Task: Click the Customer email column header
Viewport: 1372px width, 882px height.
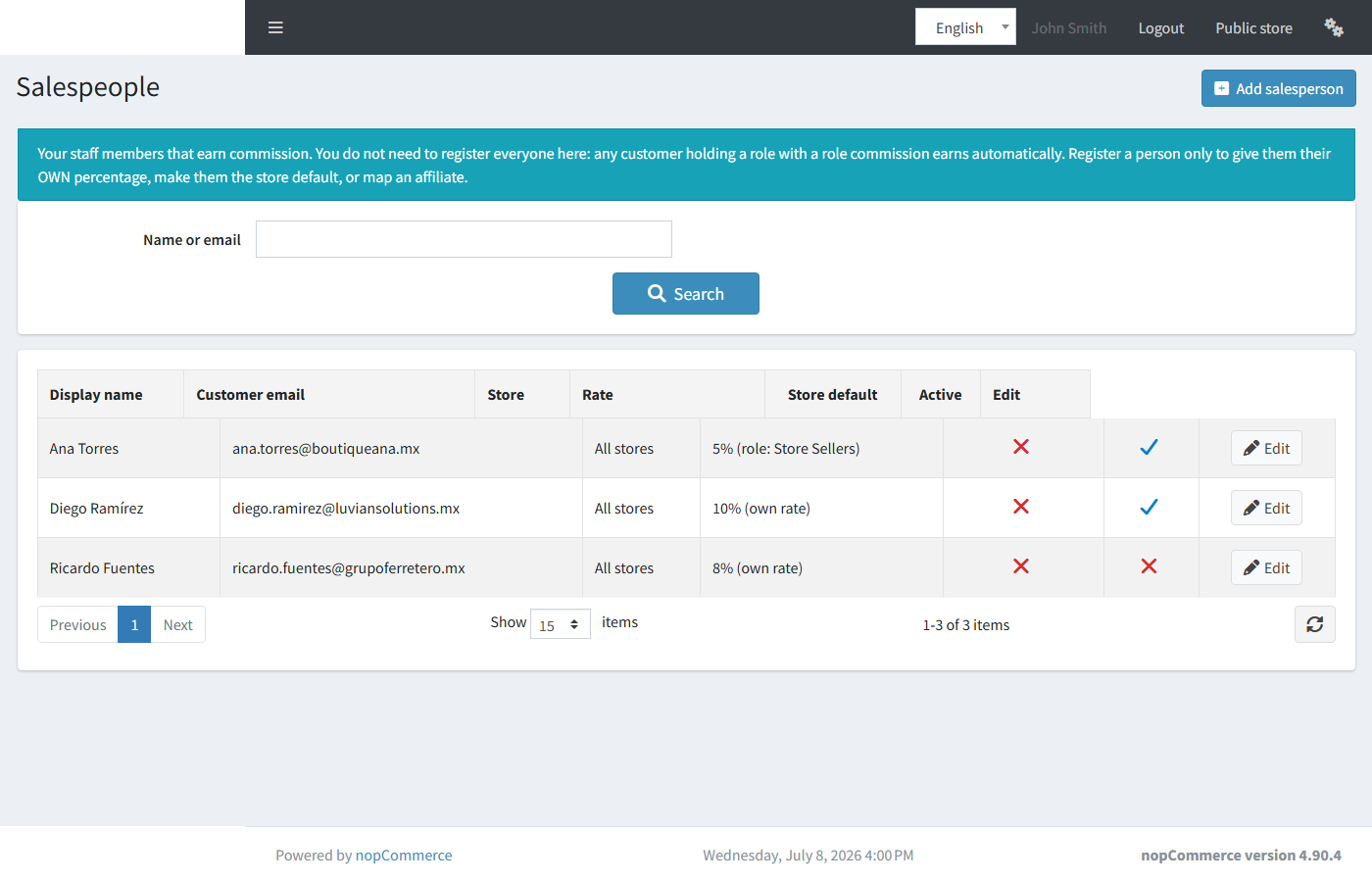Action: coord(329,394)
